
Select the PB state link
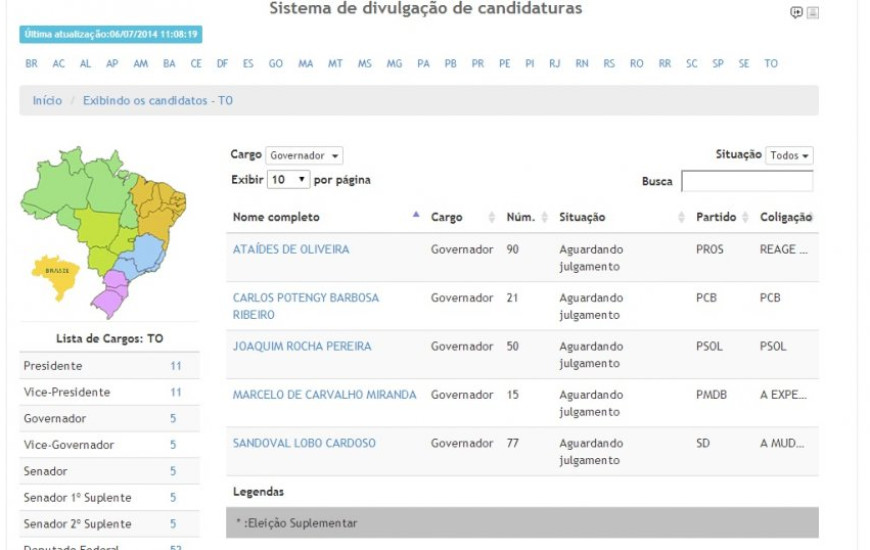point(451,63)
